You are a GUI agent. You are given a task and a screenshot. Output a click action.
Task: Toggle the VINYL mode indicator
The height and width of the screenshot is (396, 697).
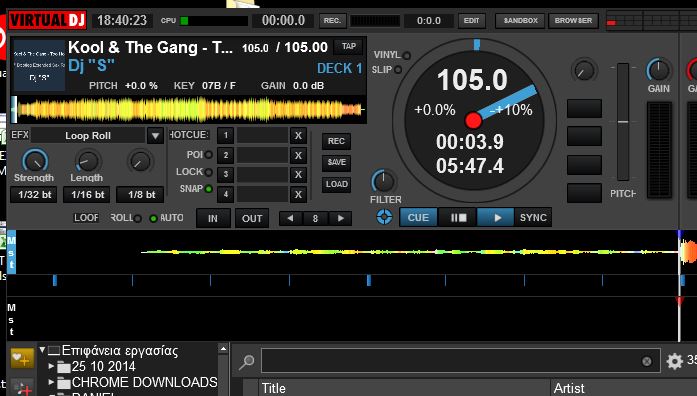pos(406,56)
